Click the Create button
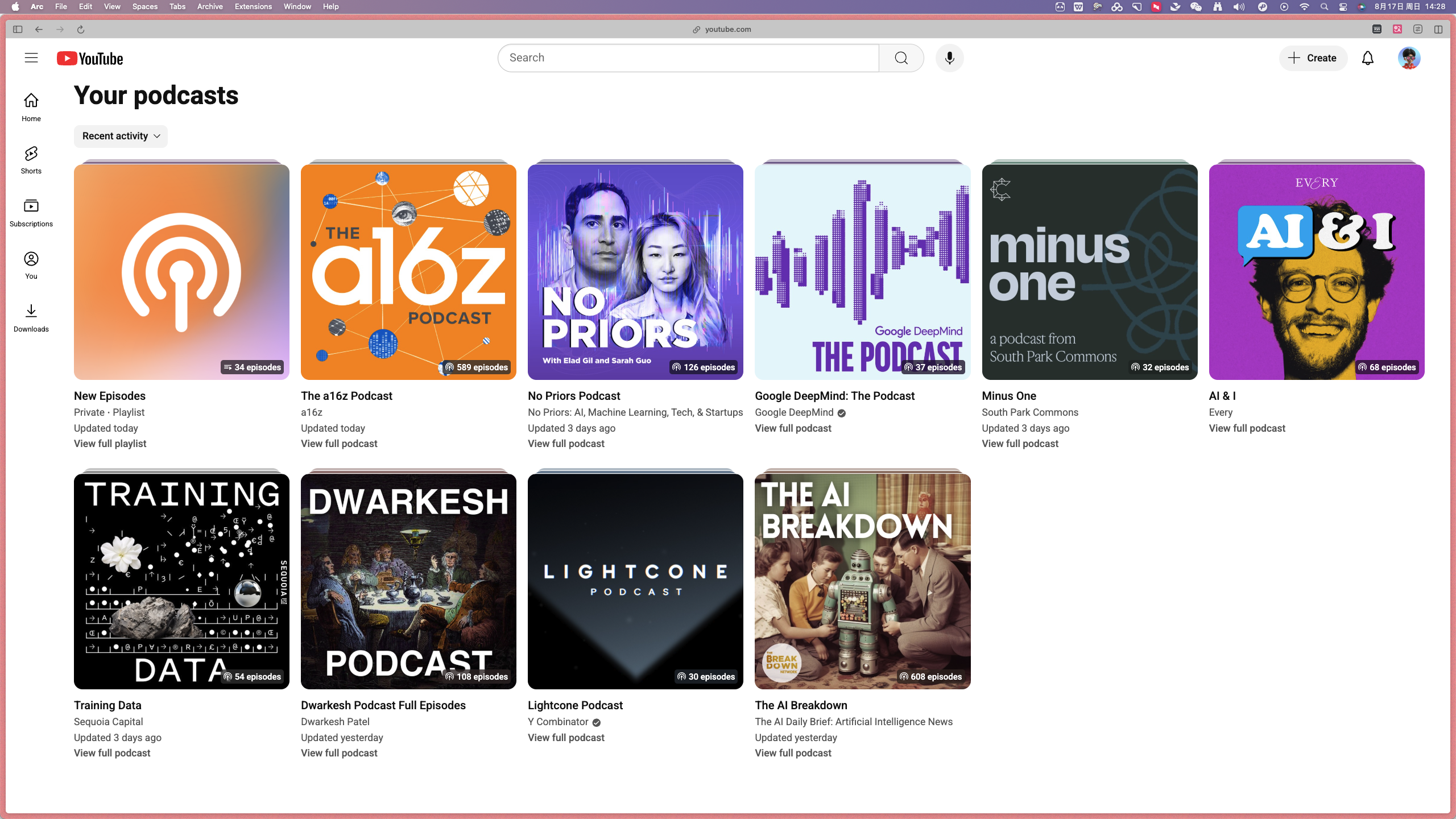Screen dimensions: 1456x819 1313,58
